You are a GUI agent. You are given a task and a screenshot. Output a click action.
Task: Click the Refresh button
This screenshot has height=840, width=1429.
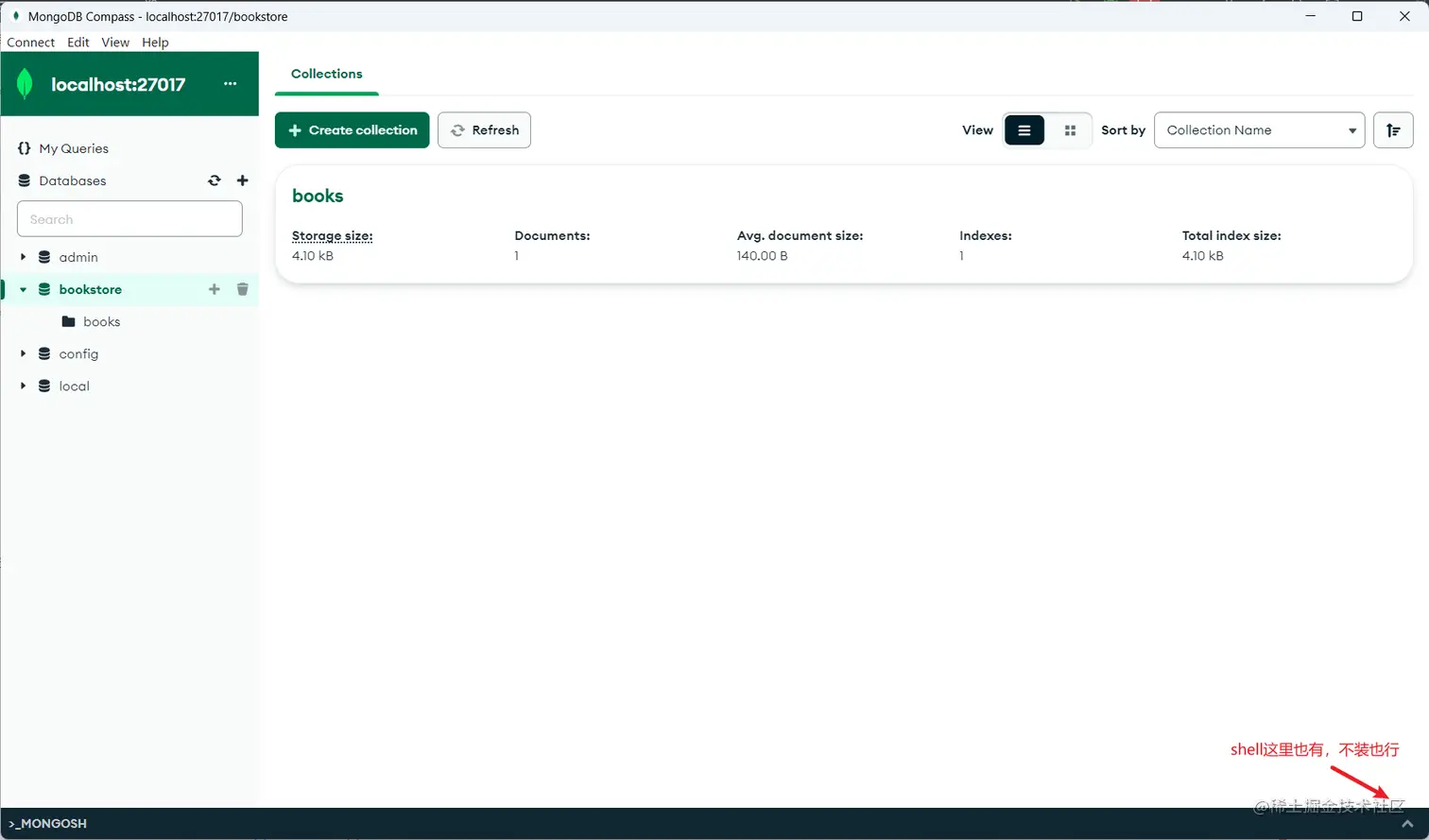pyautogui.click(x=484, y=130)
